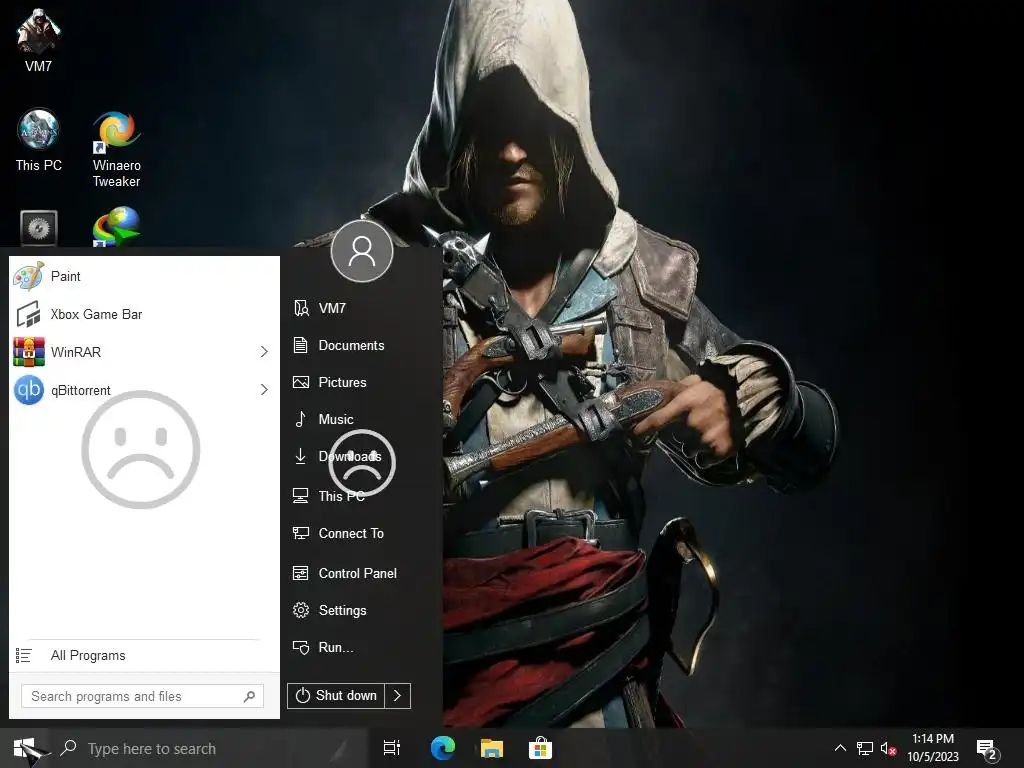Launch Microsoft Edge from taskbar
The image size is (1024, 768).
[x=443, y=748]
